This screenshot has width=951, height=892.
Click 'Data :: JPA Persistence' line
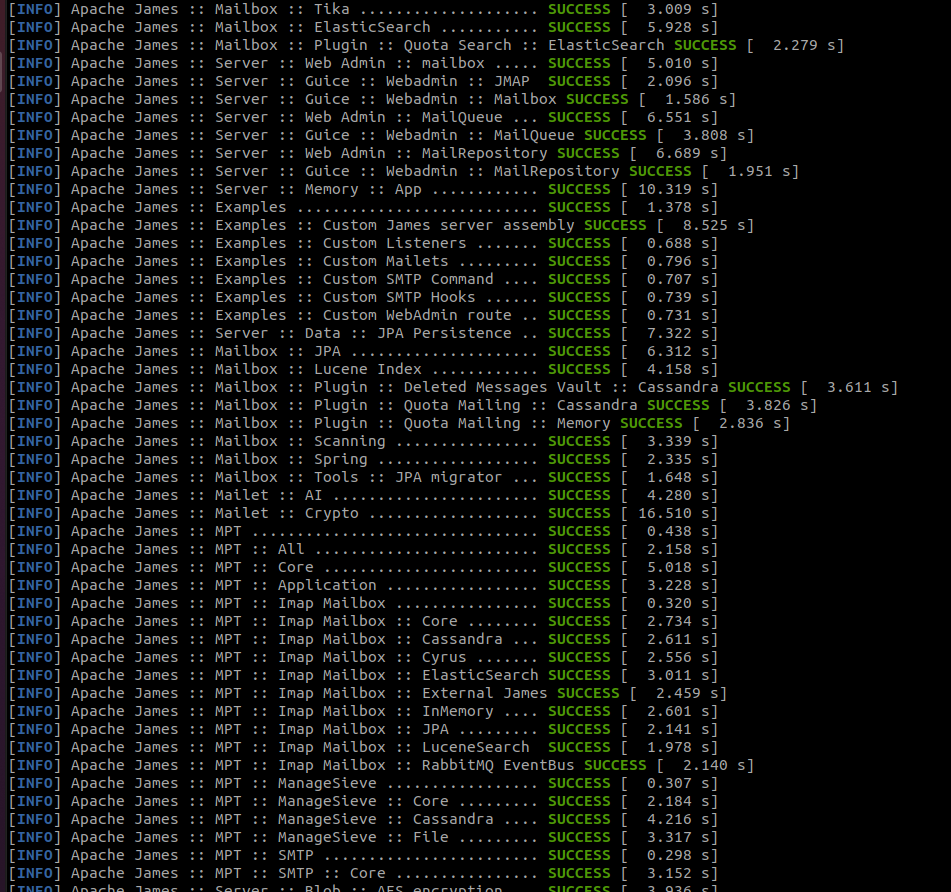363,334
